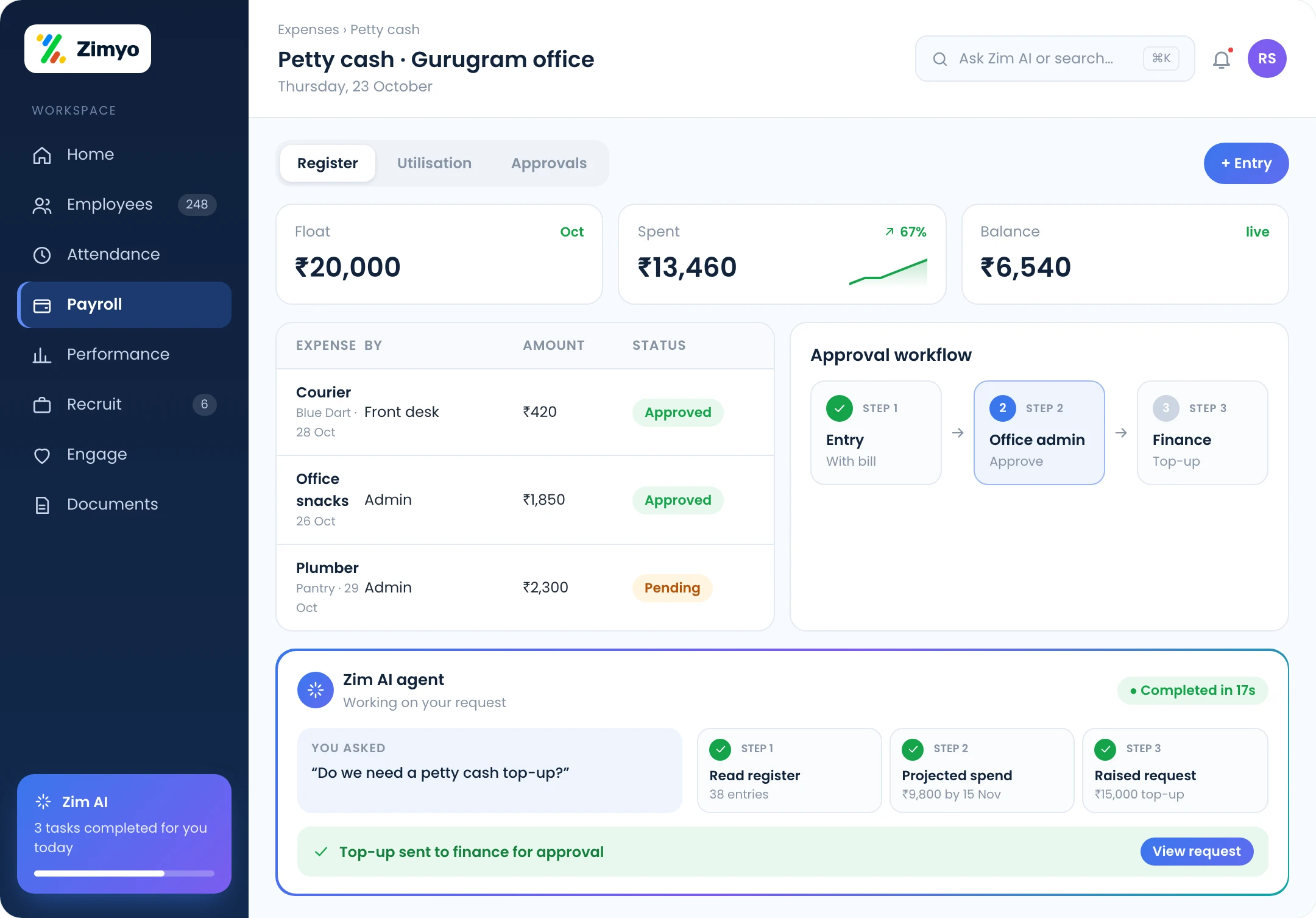
Task: Add a new entry with + Entry
Action: [x=1247, y=163]
